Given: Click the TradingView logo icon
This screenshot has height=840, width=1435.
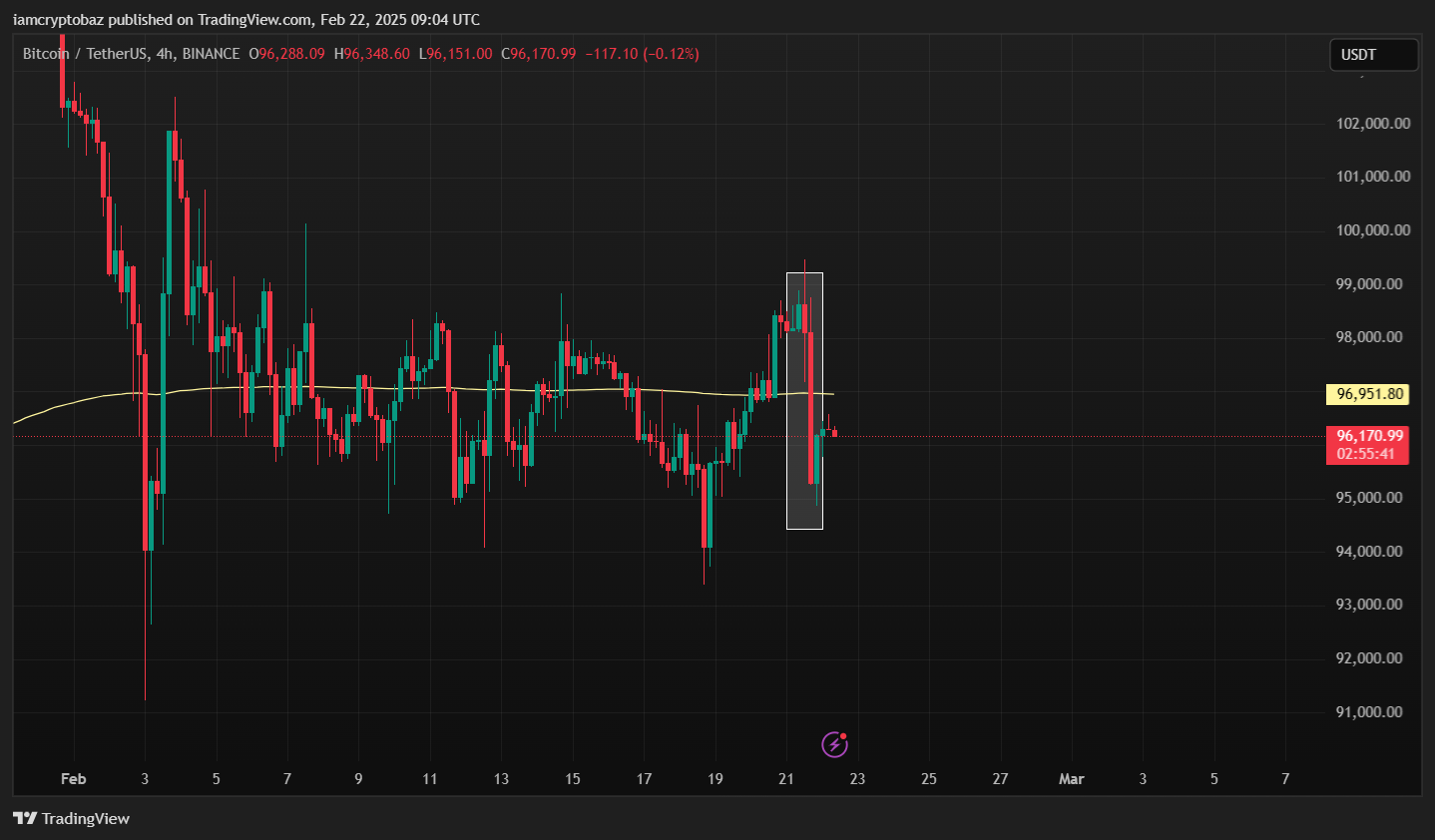Looking at the screenshot, I should (25, 818).
